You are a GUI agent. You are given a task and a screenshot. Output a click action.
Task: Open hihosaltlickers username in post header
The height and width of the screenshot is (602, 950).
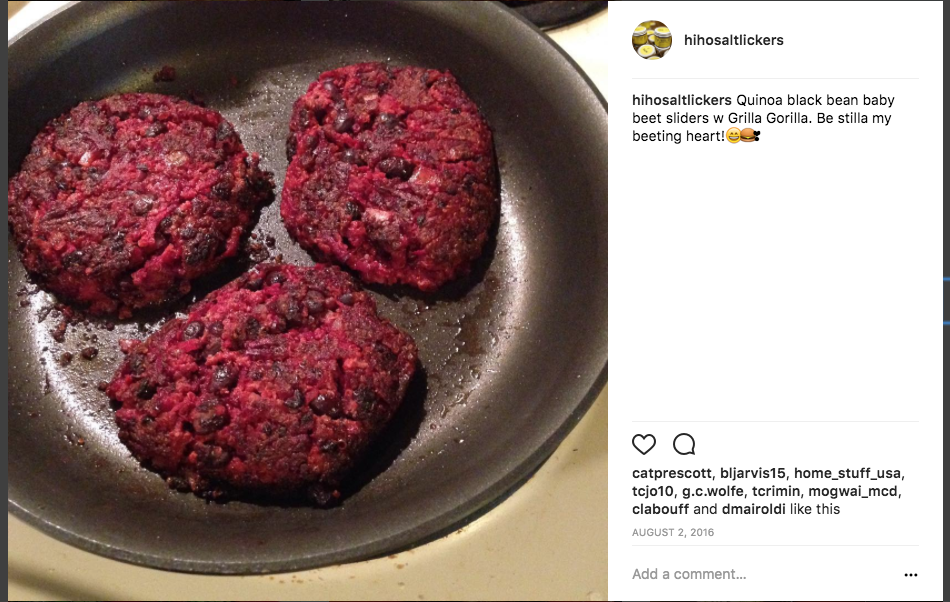point(734,40)
